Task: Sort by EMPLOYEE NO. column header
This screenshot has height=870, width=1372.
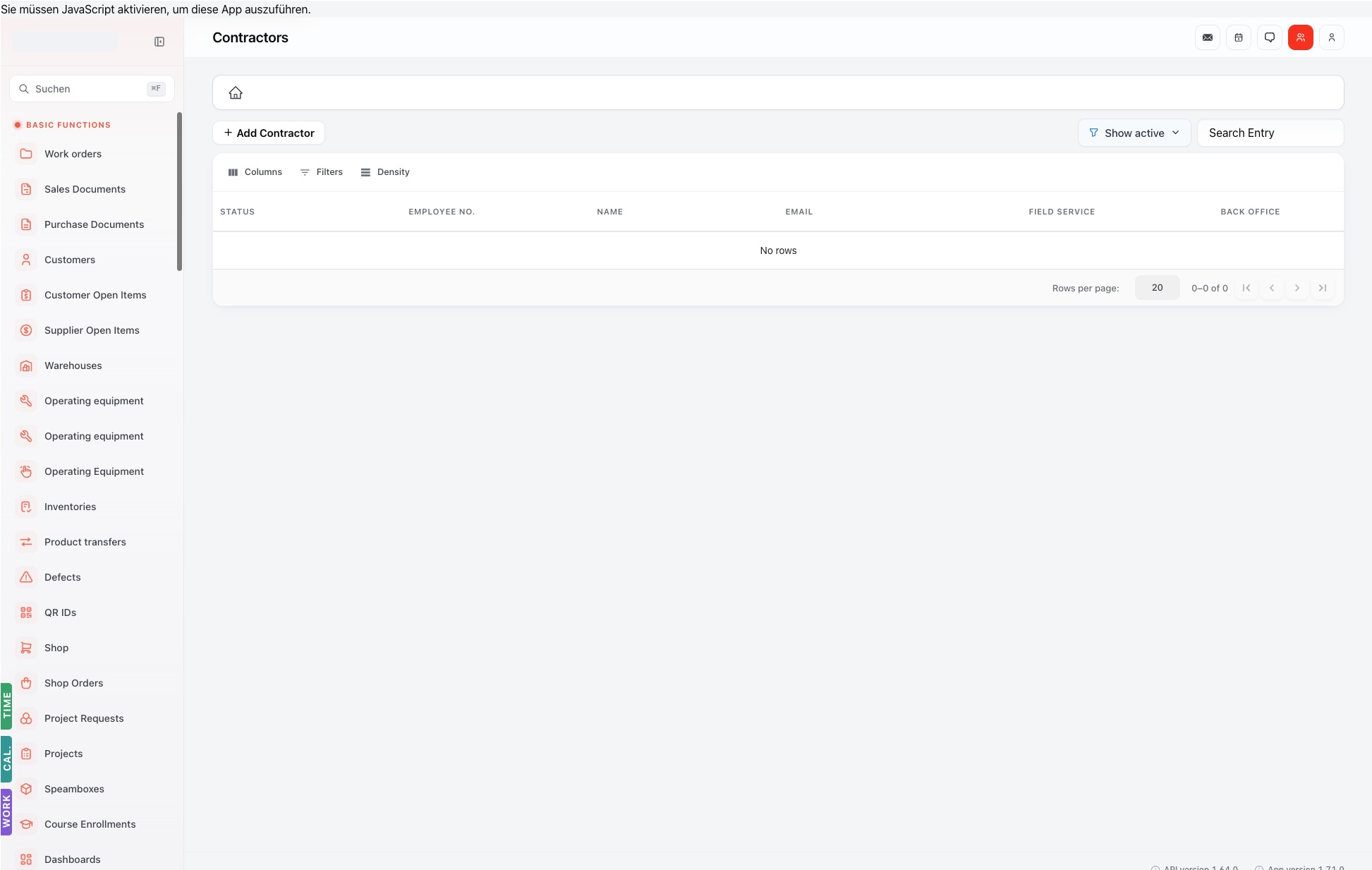Action: pyautogui.click(x=442, y=212)
